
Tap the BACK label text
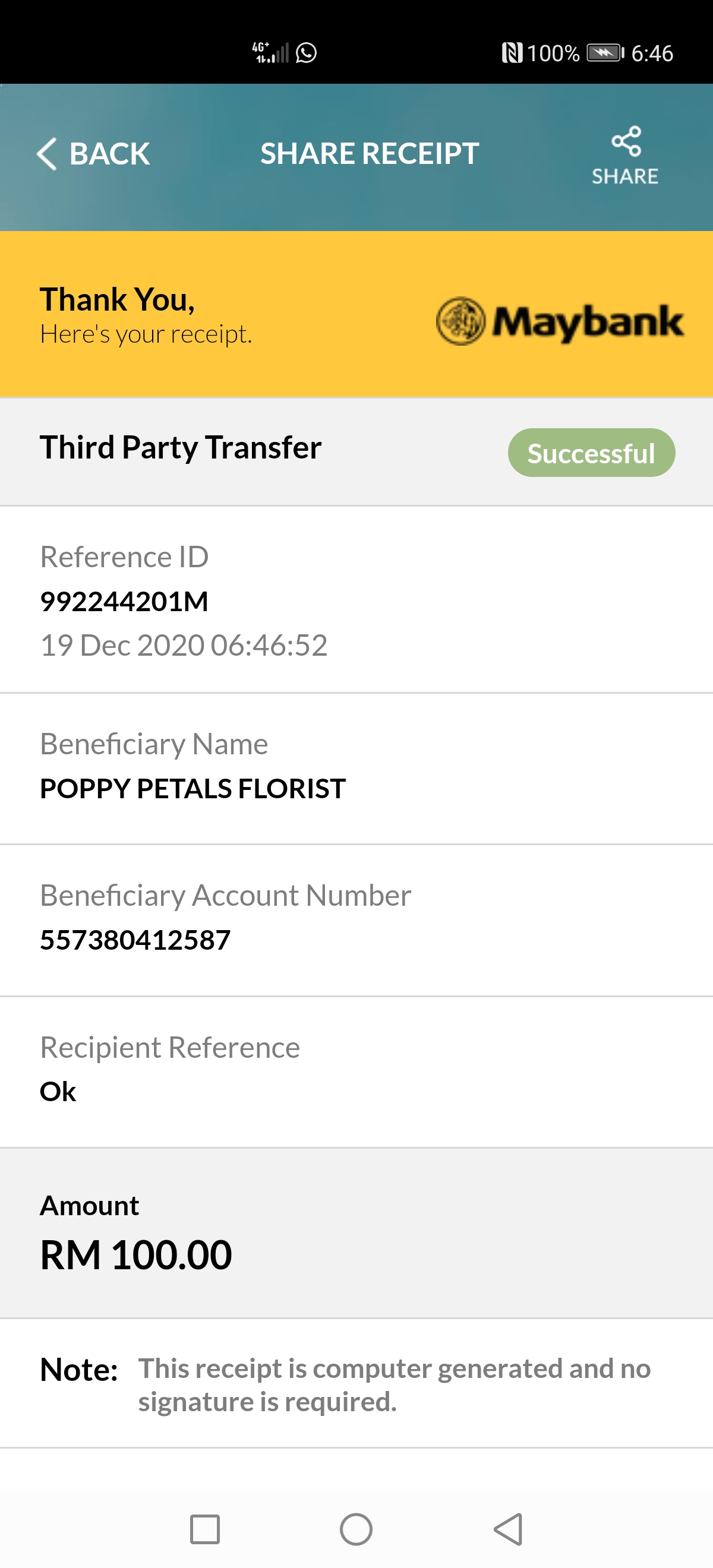point(109,153)
